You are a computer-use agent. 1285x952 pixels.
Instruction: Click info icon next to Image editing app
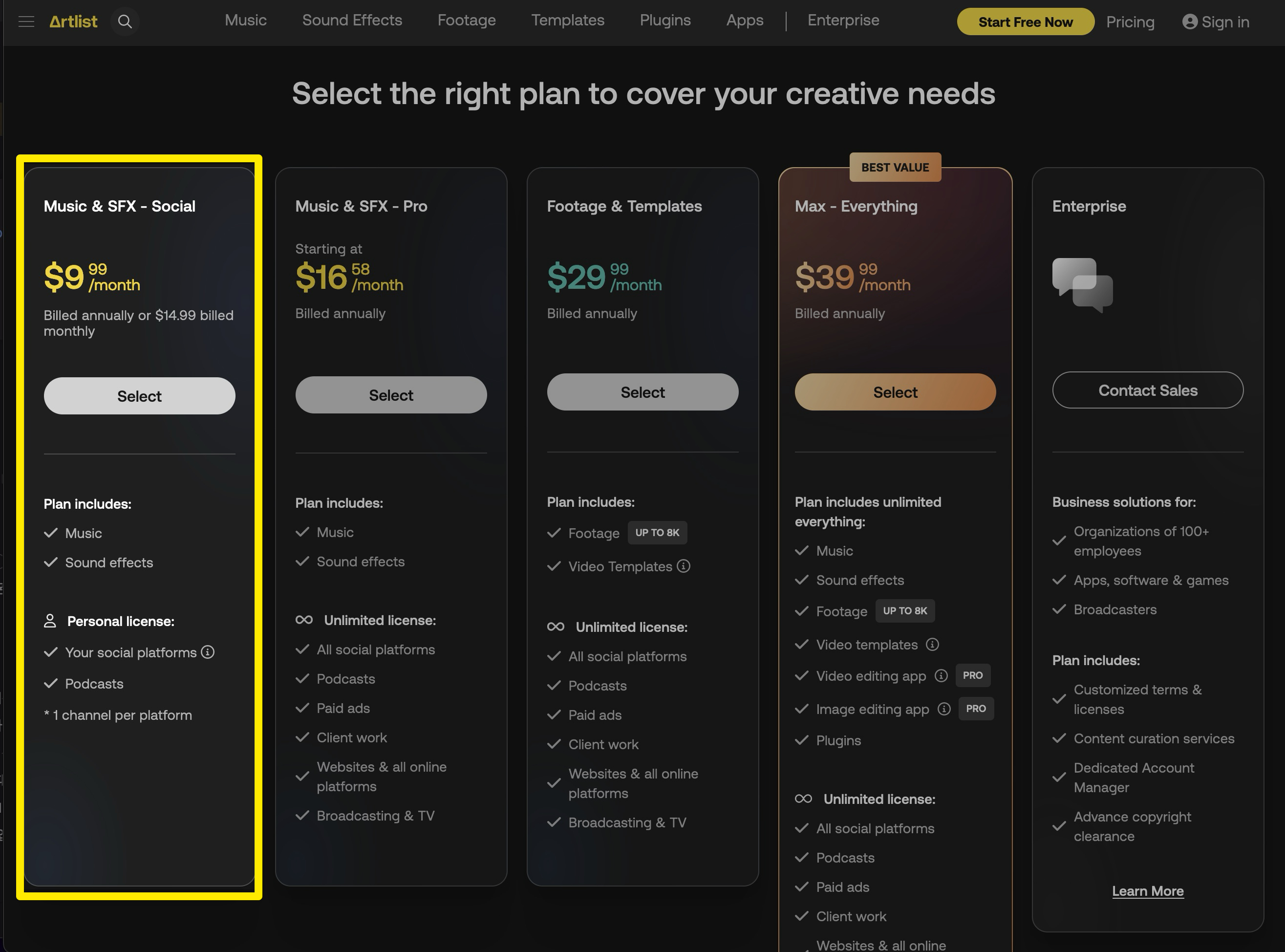coord(944,709)
